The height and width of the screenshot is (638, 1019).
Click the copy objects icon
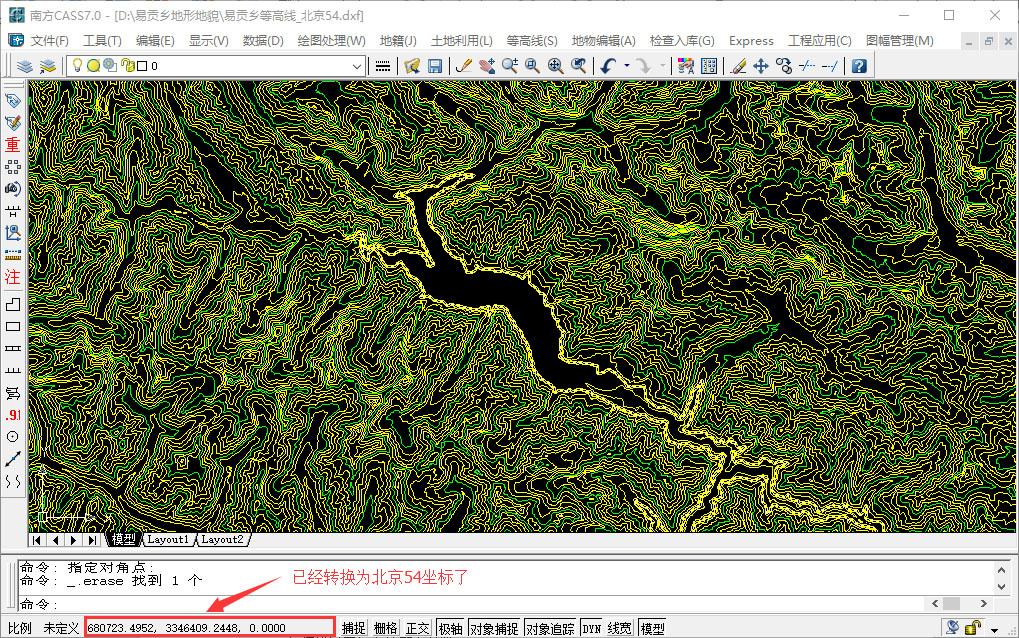click(784, 66)
